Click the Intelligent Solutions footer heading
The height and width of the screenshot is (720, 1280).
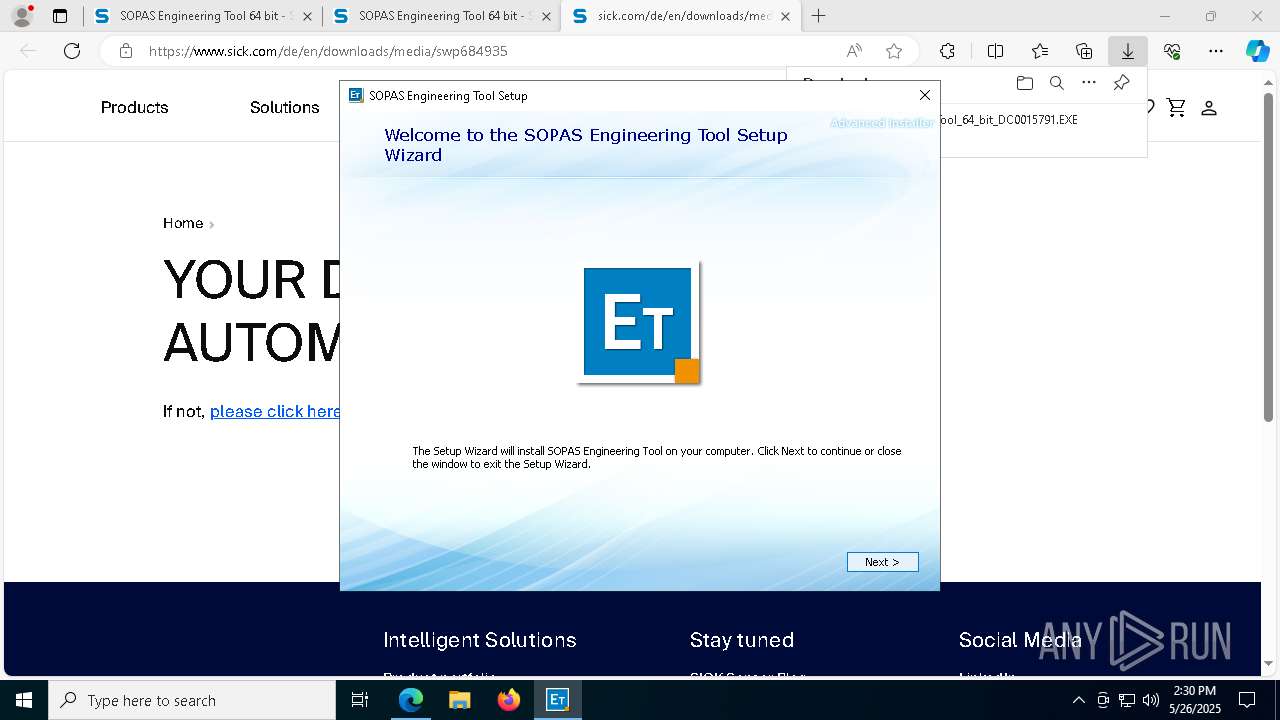pos(480,640)
